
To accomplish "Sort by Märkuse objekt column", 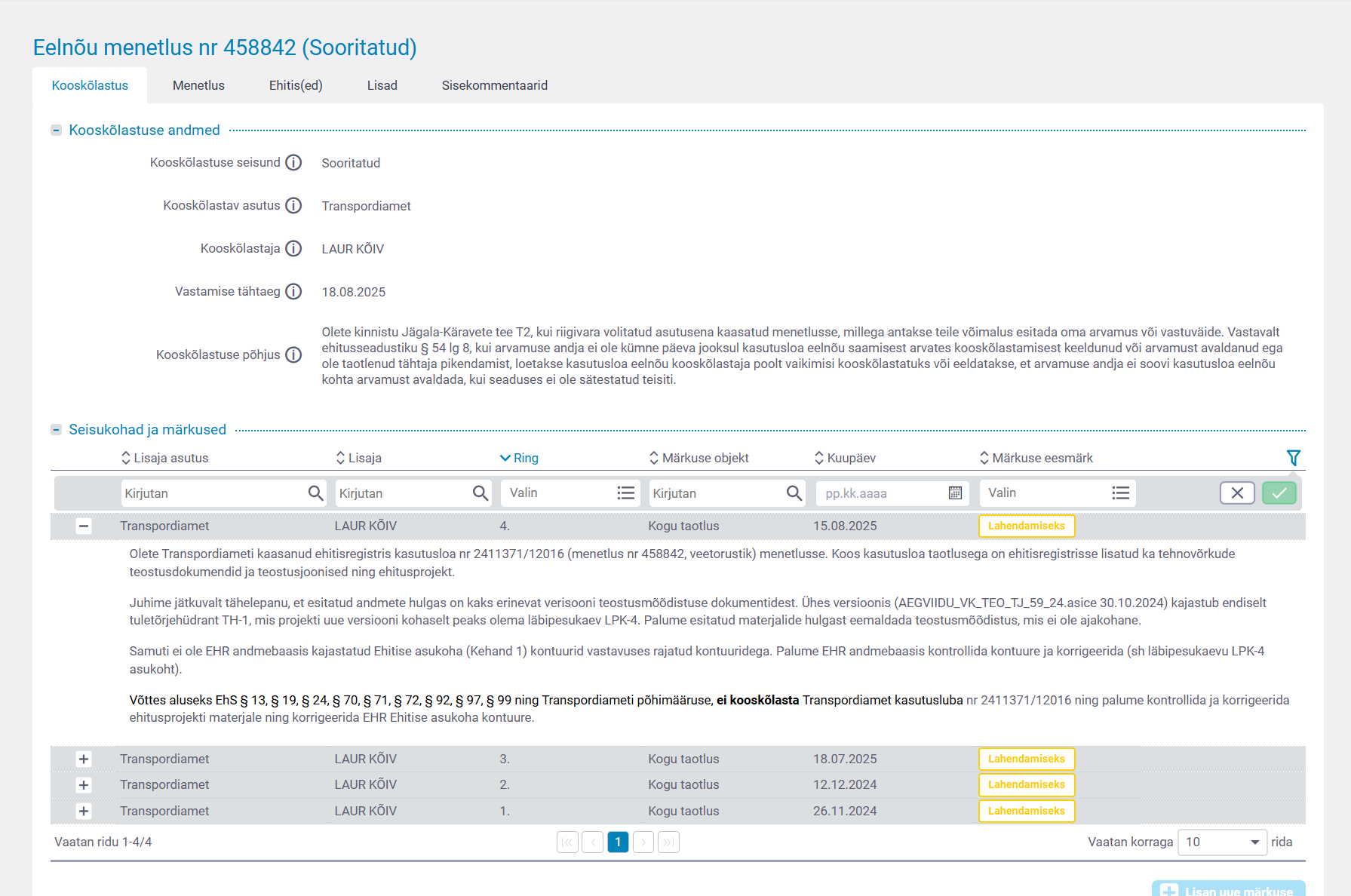I will (699, 458).
